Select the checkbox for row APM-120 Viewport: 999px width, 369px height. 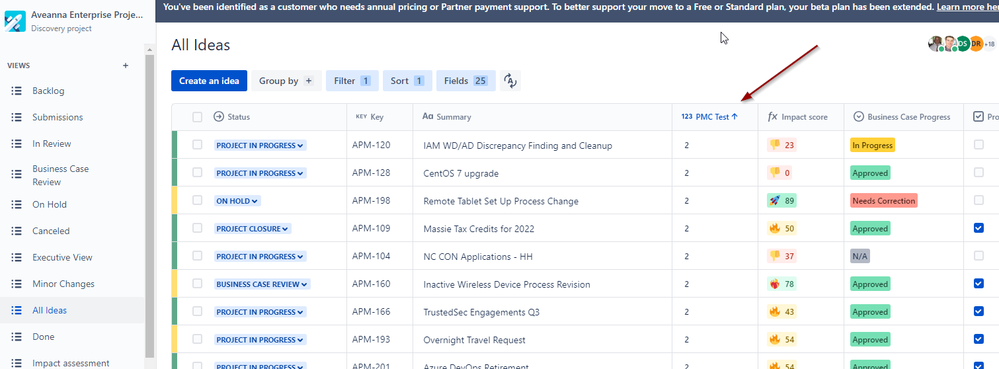198,145
